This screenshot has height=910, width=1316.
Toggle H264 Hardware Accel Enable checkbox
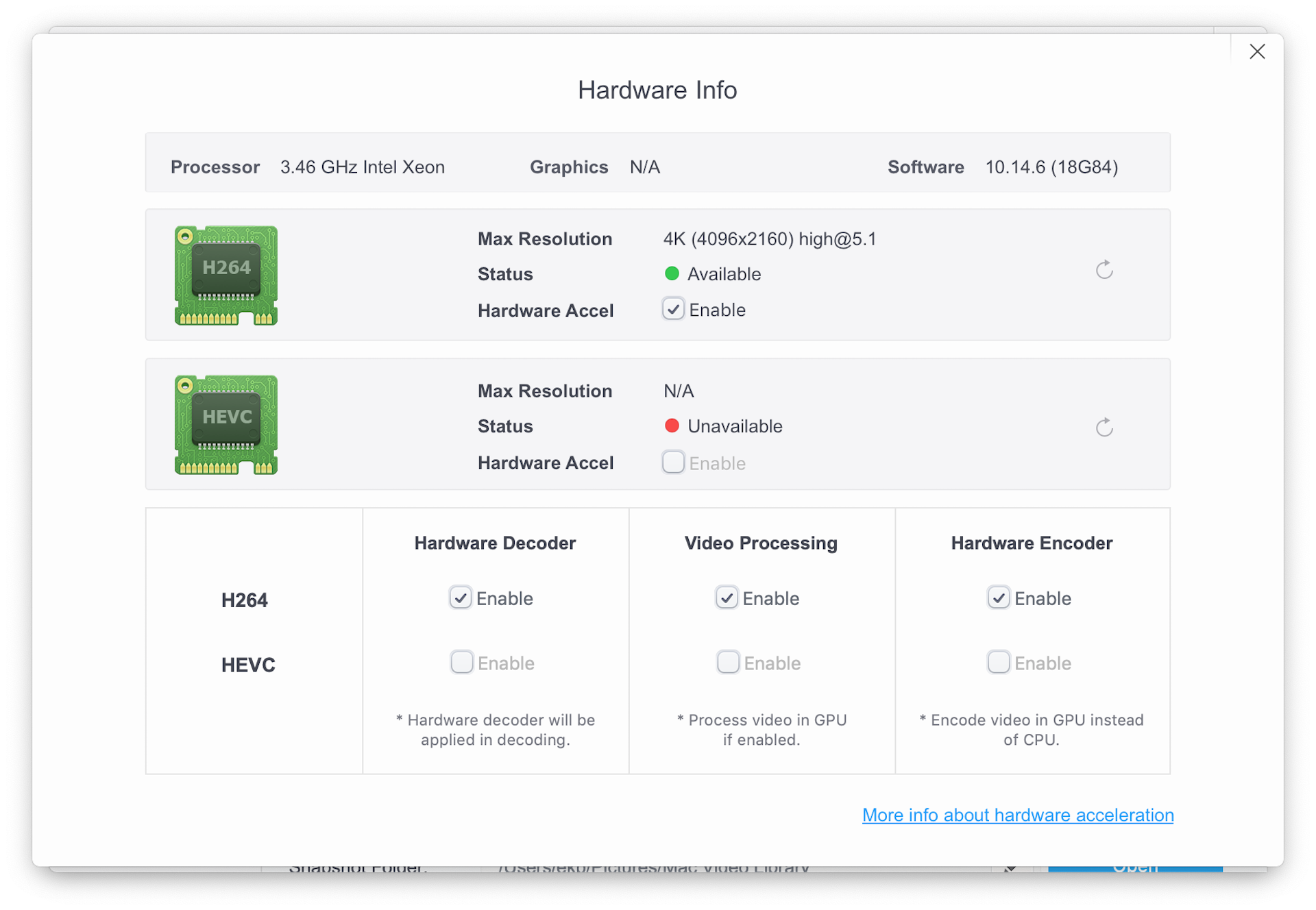point(673,310)
